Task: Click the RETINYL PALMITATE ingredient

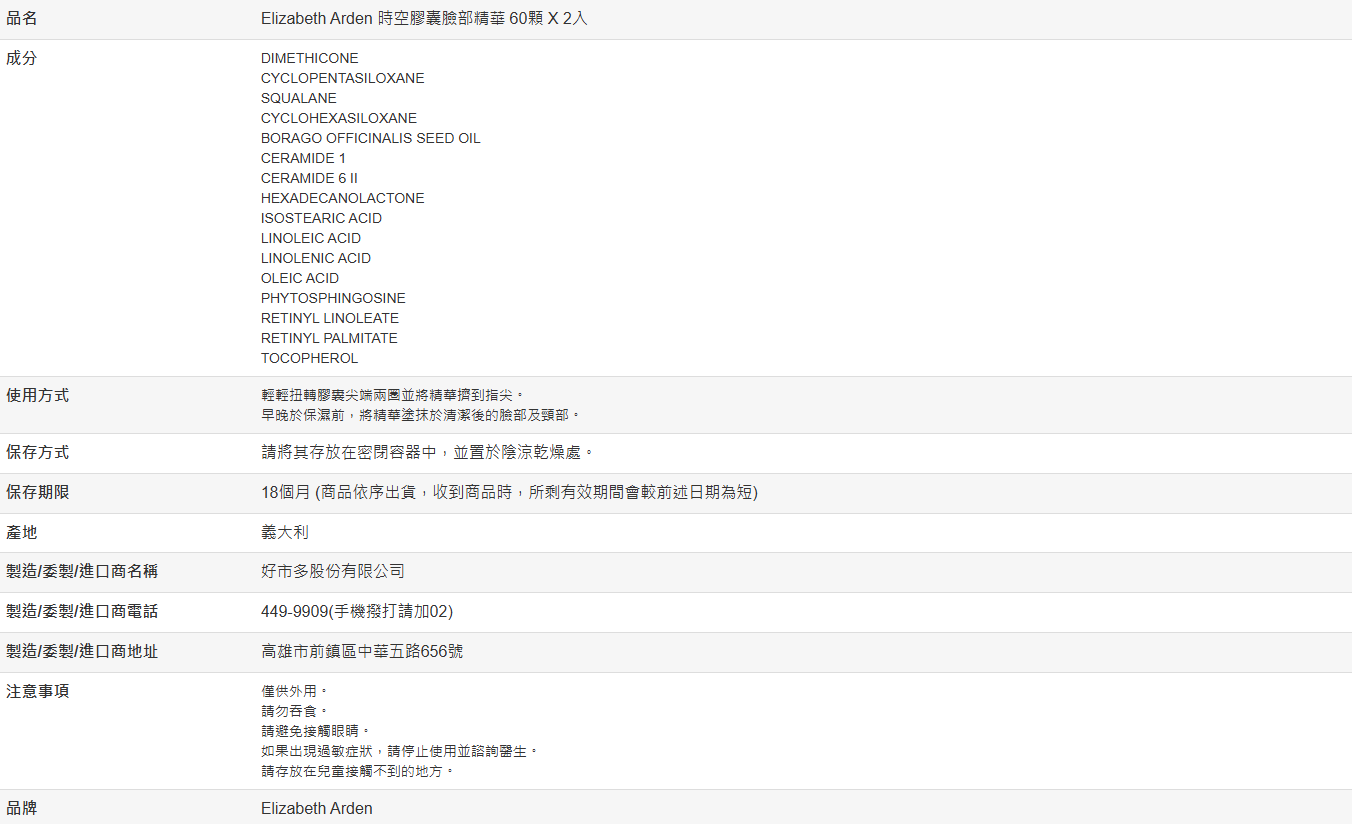Action: pos(329,338)
